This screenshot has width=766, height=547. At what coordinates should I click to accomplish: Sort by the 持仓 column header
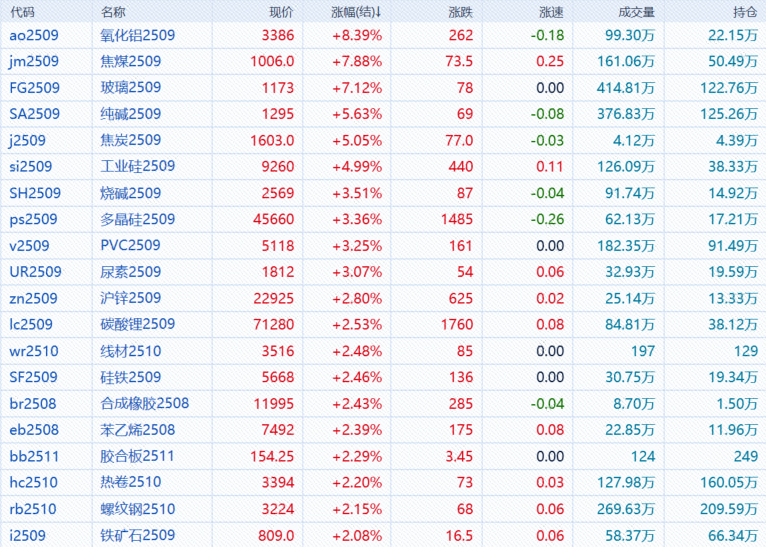(744, 12)
